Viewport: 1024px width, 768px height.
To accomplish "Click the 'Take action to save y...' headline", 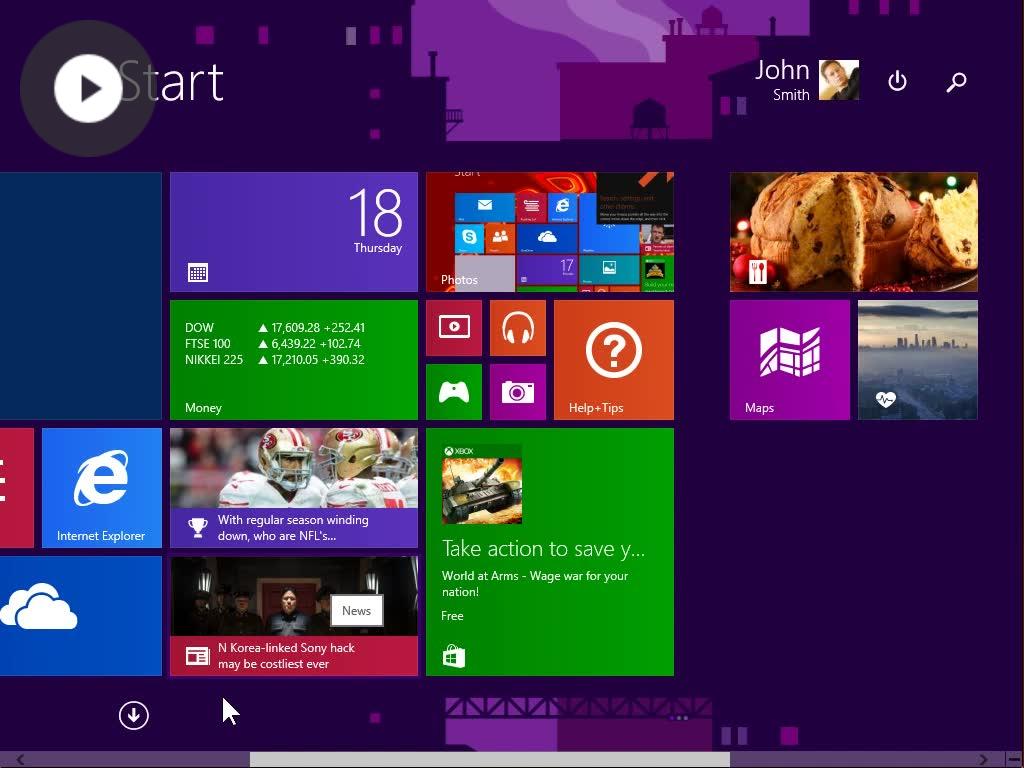I will [543, 549].
